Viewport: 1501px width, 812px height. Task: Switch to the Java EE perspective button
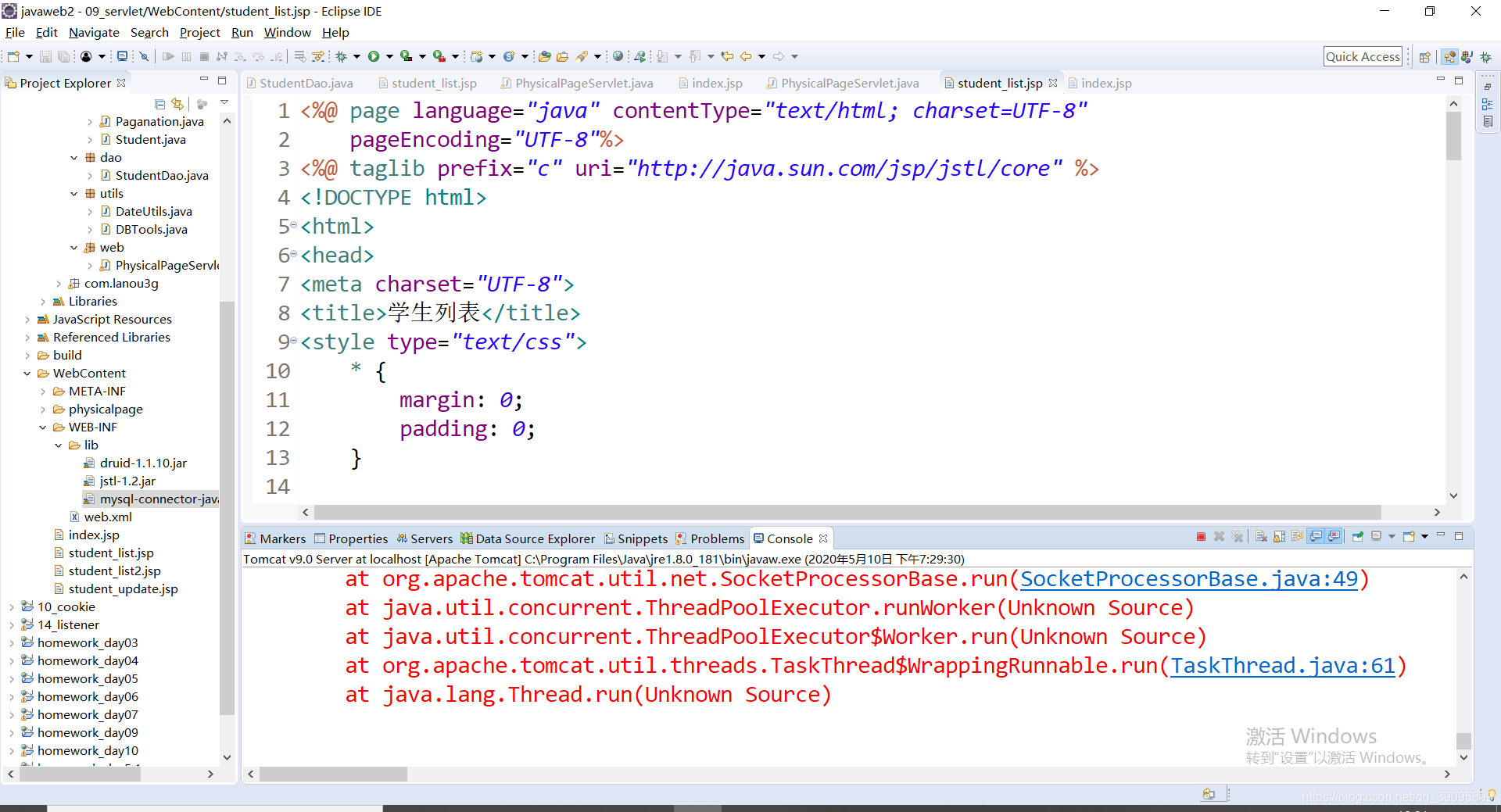pyautogui.click(x=1449, y=56)
